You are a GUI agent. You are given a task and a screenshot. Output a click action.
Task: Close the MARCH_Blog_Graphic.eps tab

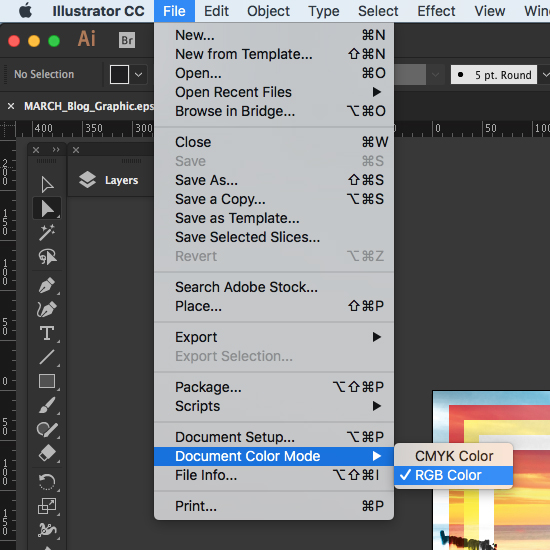(11, 106)
